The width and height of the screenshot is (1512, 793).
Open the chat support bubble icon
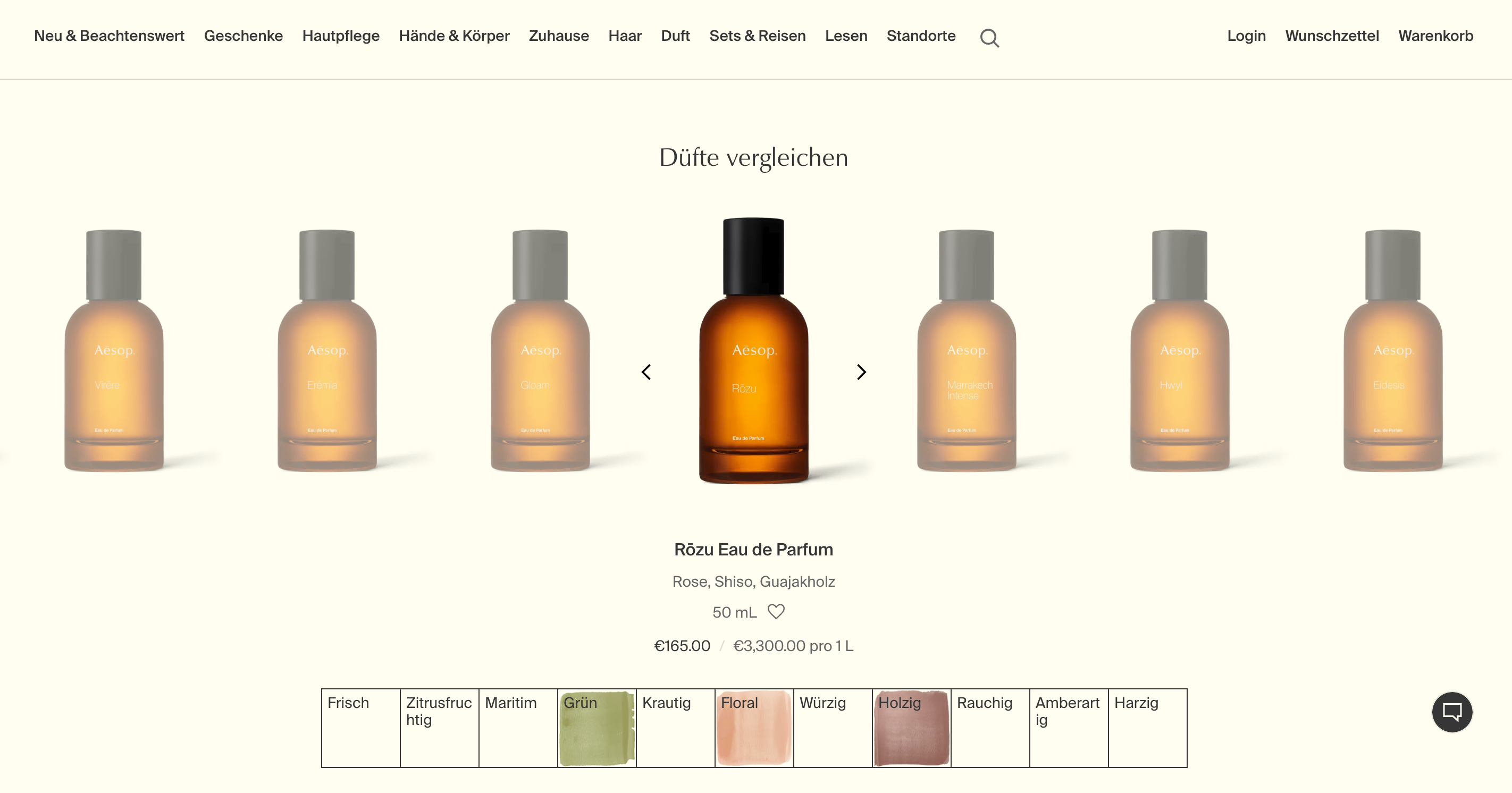coord(1451,712)
